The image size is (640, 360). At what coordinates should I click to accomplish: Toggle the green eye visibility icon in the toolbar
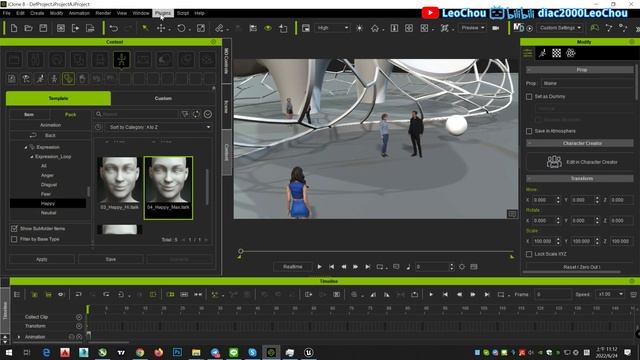point(268,28)
